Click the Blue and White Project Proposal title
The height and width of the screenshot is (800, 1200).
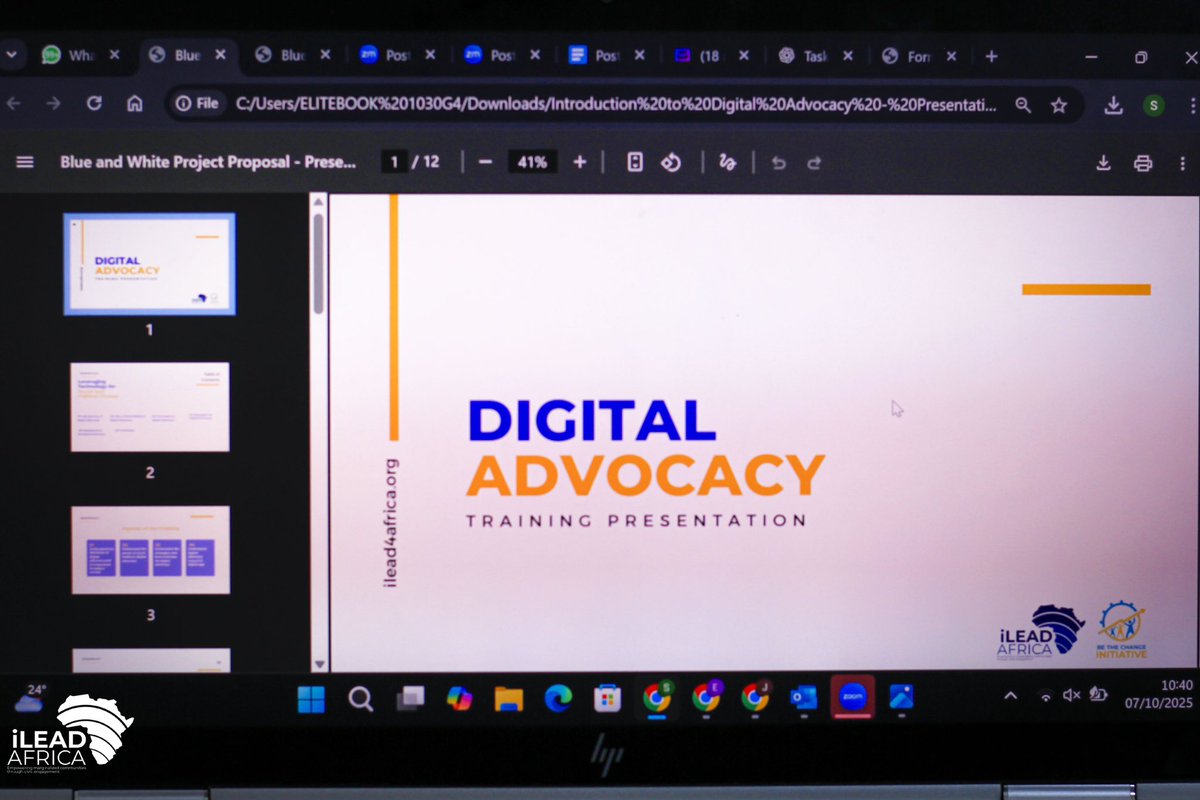[x=208, y=162]
